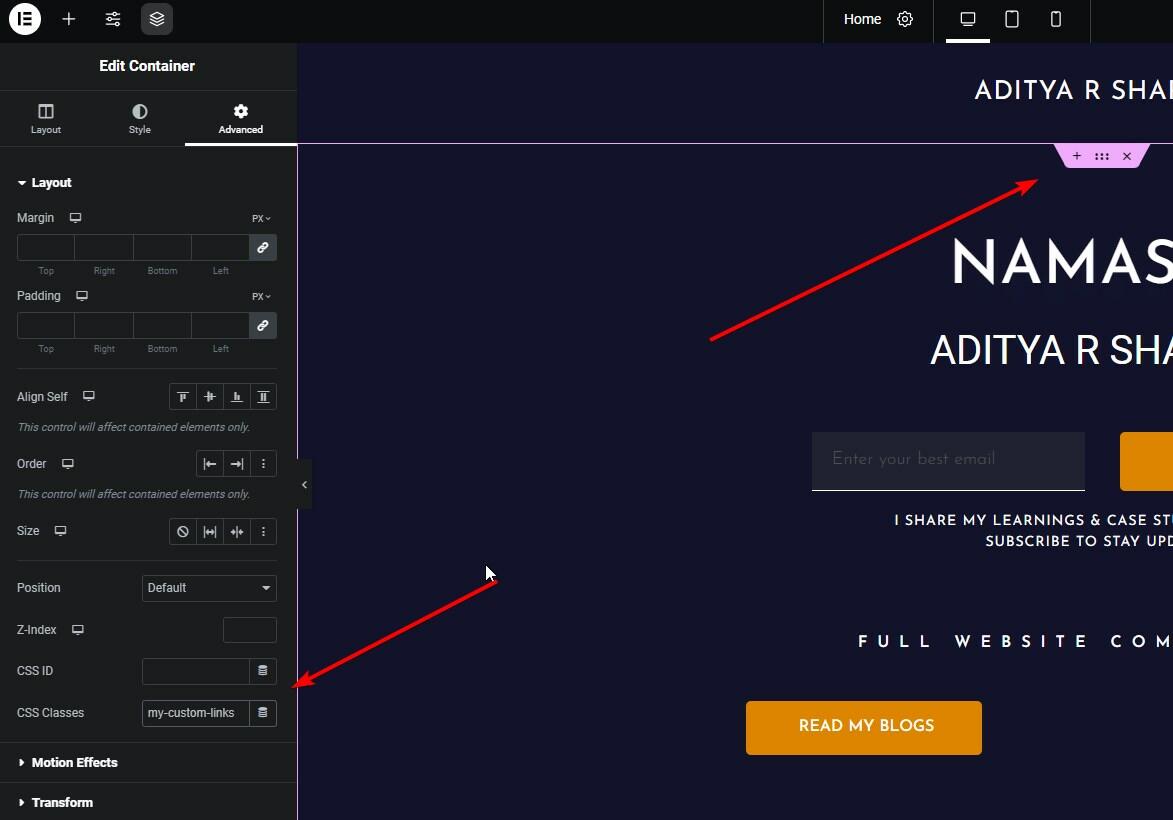The image size is (1173, 820).
Task: Open the Position Default dropdown
Action: (x=208, y=588)
